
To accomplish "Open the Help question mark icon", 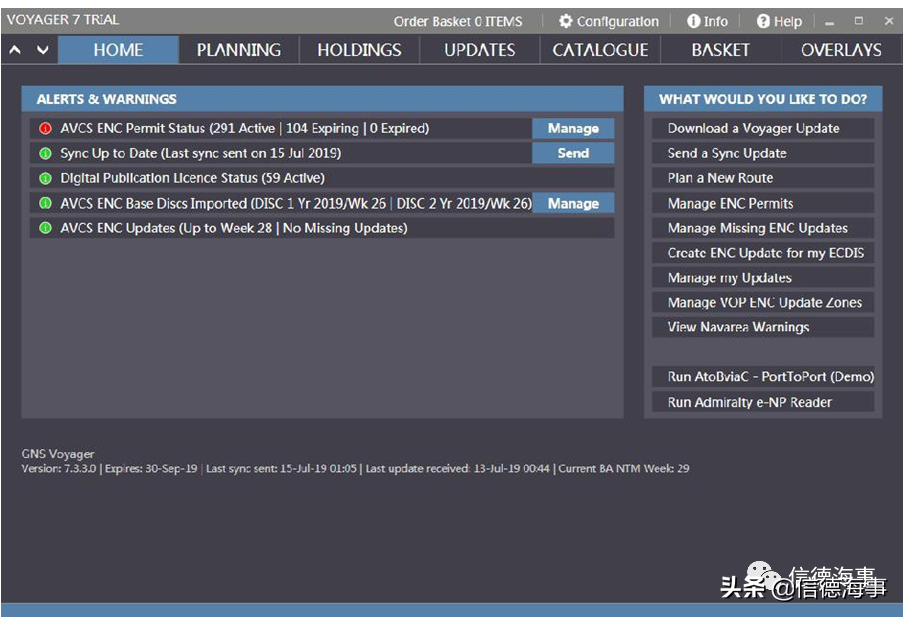I will tap(763, 21).
